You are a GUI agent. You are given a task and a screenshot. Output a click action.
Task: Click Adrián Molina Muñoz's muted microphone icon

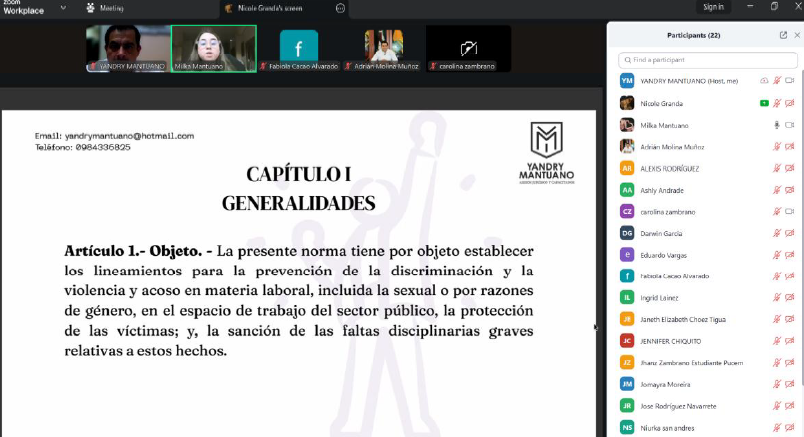pos(776,146)
